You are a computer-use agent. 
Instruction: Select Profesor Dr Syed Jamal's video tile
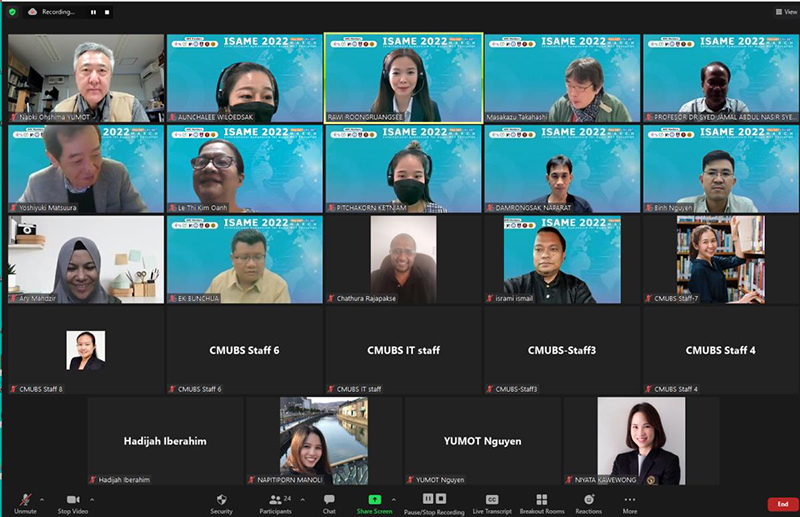[x=721, y=78]
